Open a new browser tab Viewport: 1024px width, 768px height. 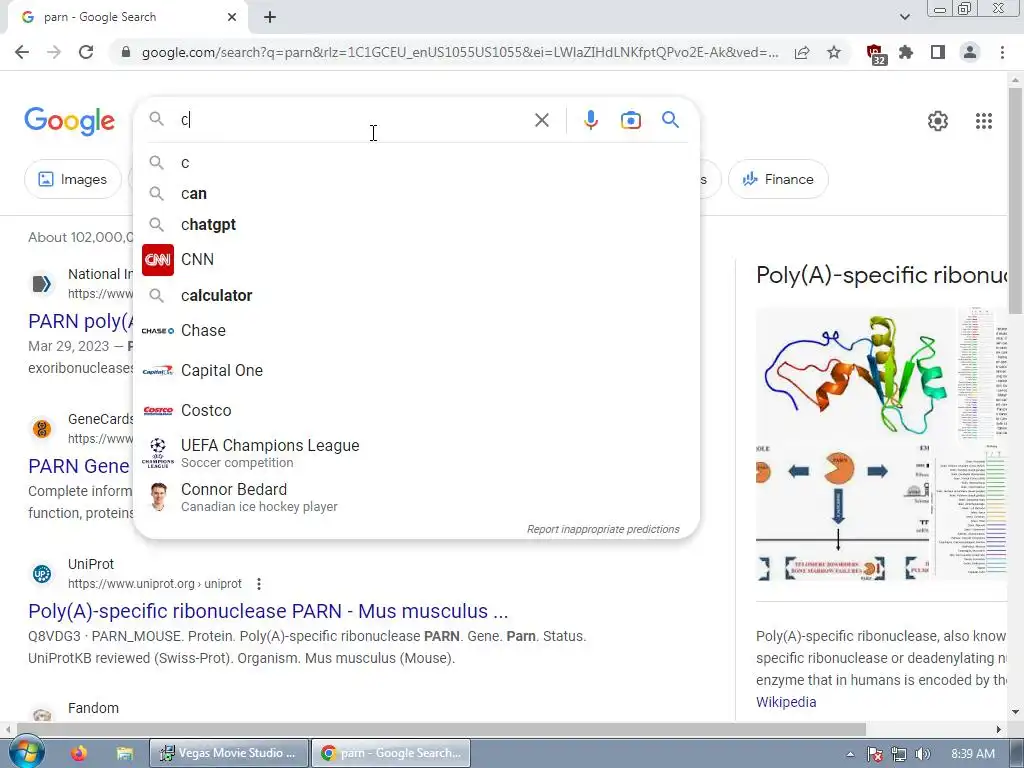coord(270,17)
